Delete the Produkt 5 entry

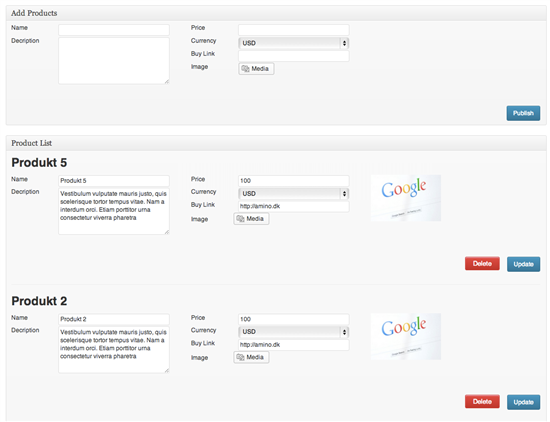(x=482, y=264)
